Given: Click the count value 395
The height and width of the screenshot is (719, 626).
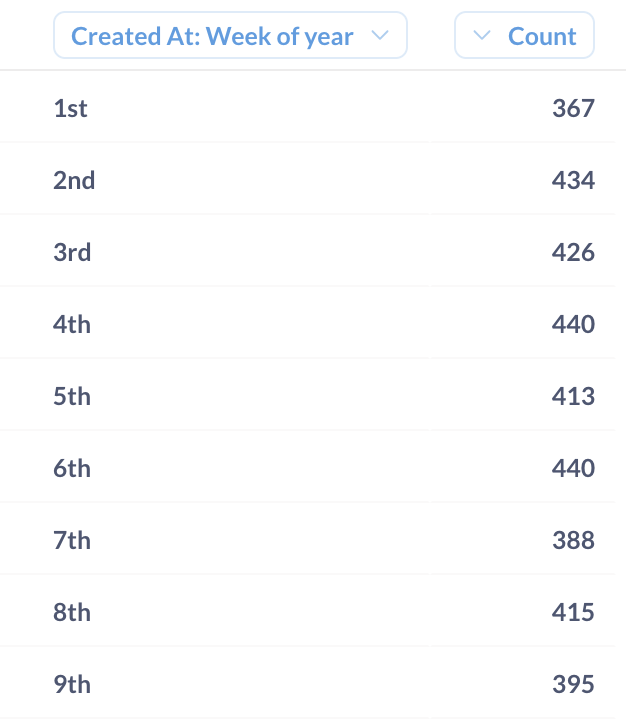Looking at the screenshot, I should pyautogui.click(x=573, y=684).
